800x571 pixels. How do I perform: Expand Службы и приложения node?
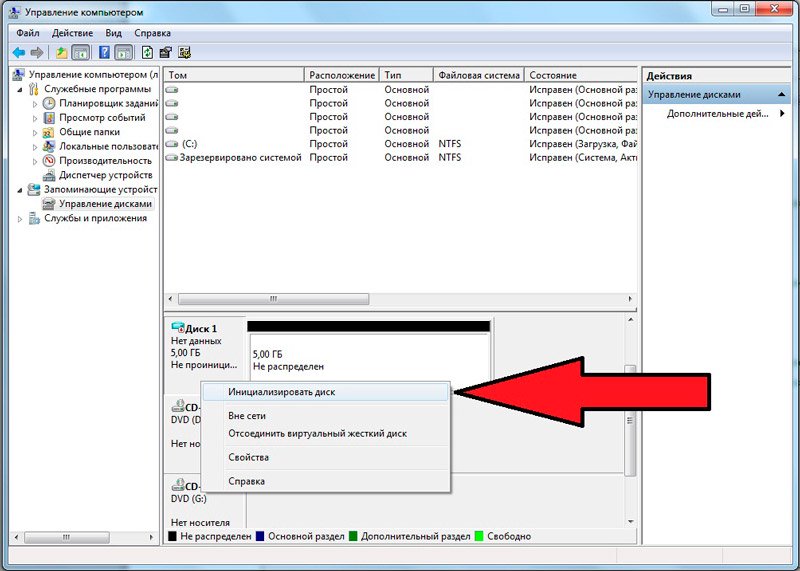pyautogui.click(x=20, y=219)
